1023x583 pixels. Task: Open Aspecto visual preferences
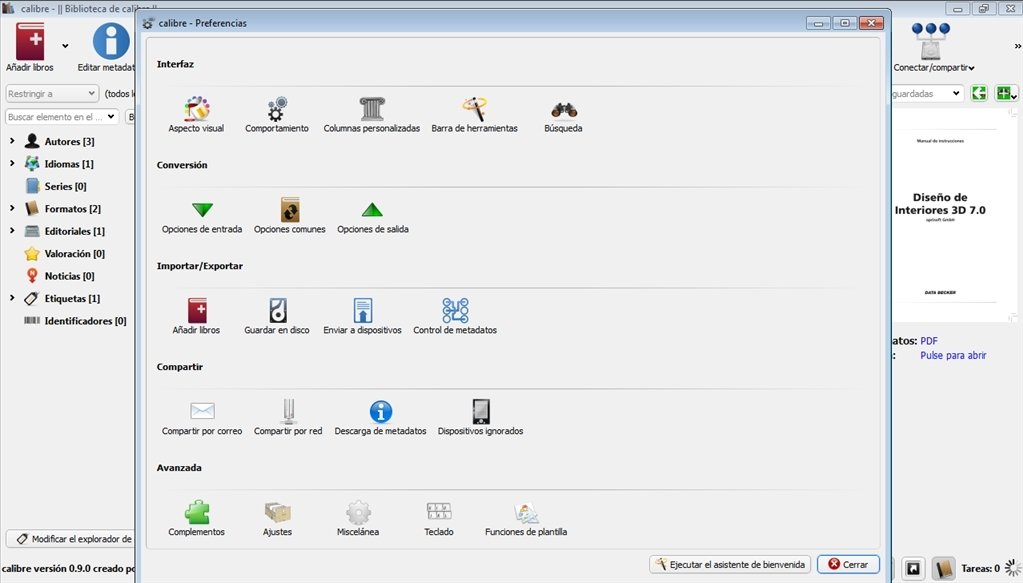[196, 115]
